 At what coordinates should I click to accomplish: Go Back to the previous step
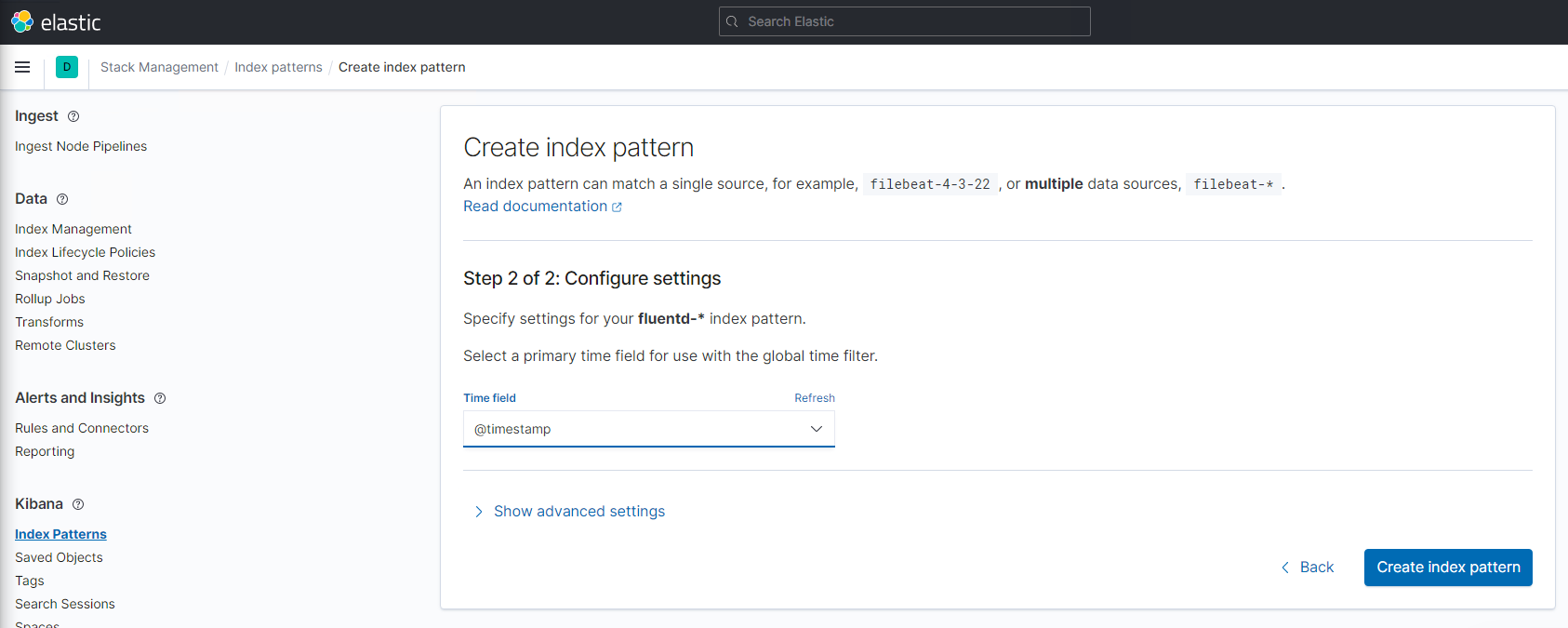pyautogui.click(x=1308, y=568)
